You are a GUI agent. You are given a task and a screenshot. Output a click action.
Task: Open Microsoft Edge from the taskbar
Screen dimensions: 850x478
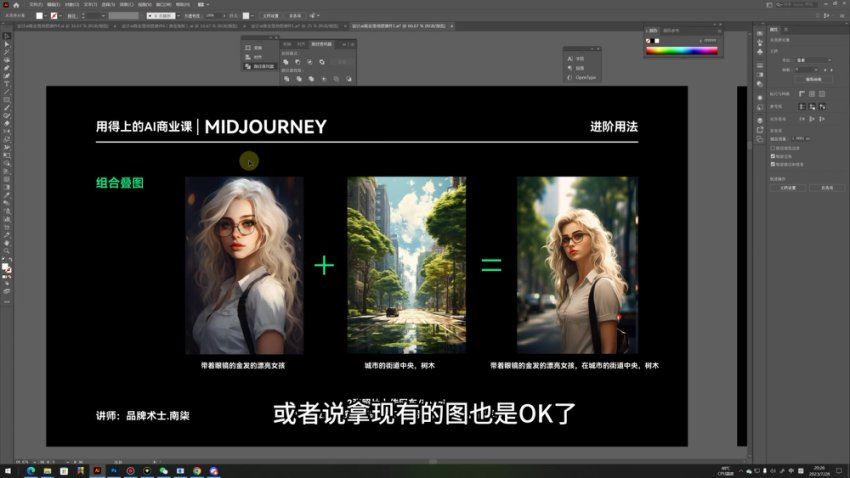click(30, 471)
